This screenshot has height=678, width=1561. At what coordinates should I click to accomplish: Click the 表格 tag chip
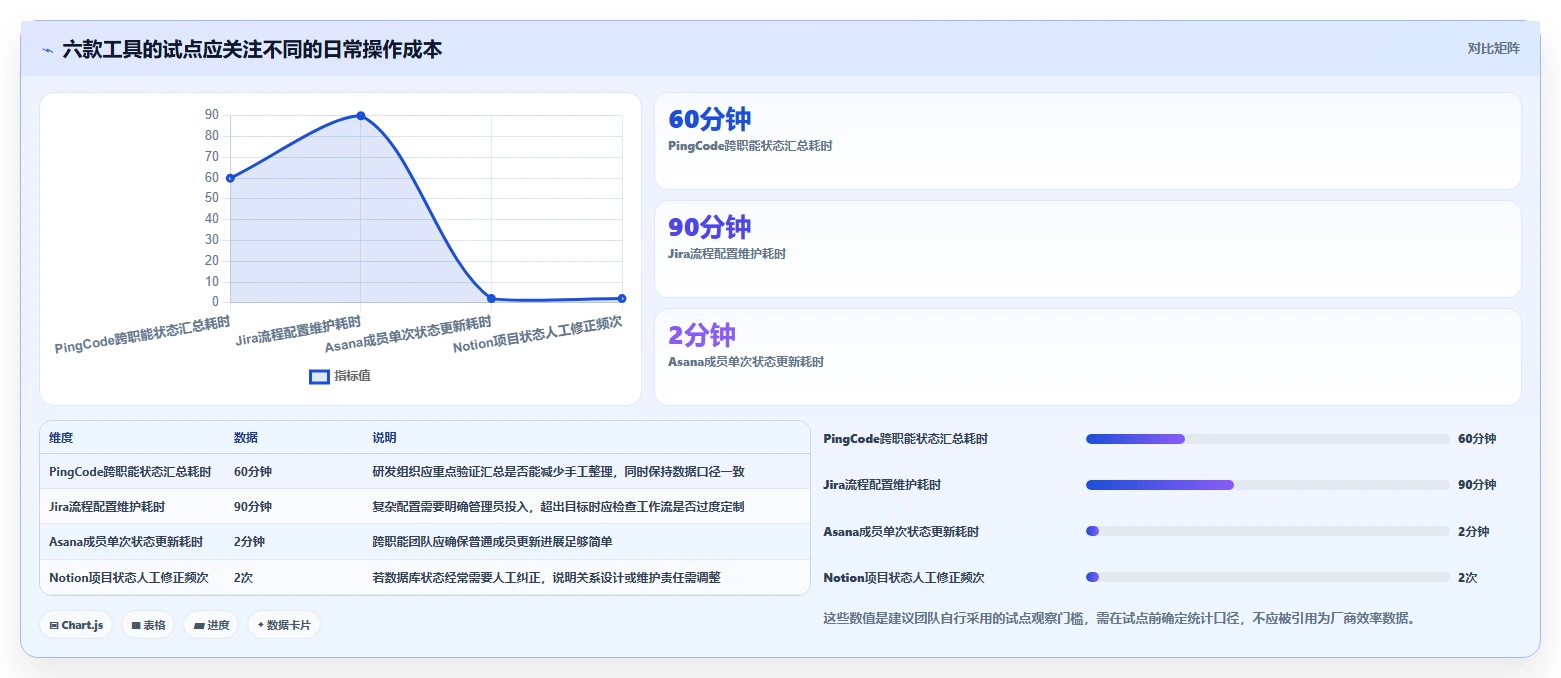coord(148,625)
